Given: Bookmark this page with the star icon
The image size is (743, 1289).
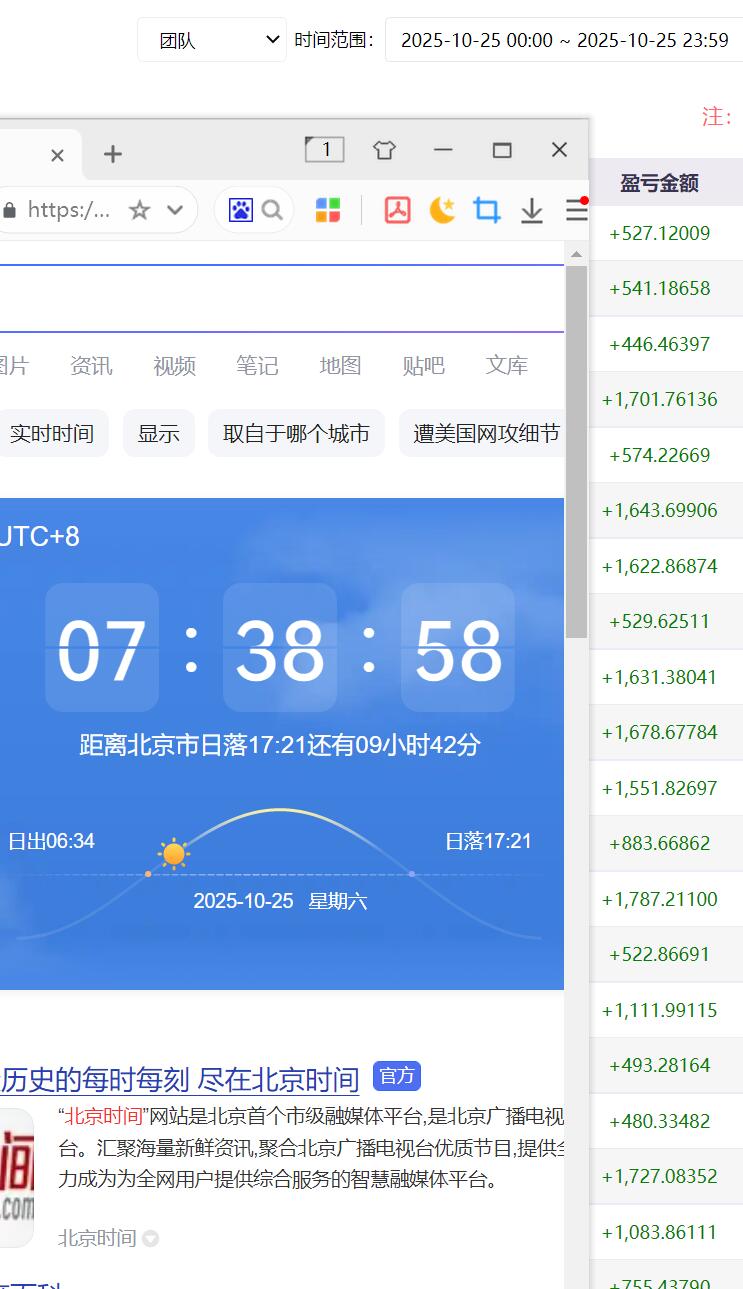Looking at the screenshot, I should point(140,210).
